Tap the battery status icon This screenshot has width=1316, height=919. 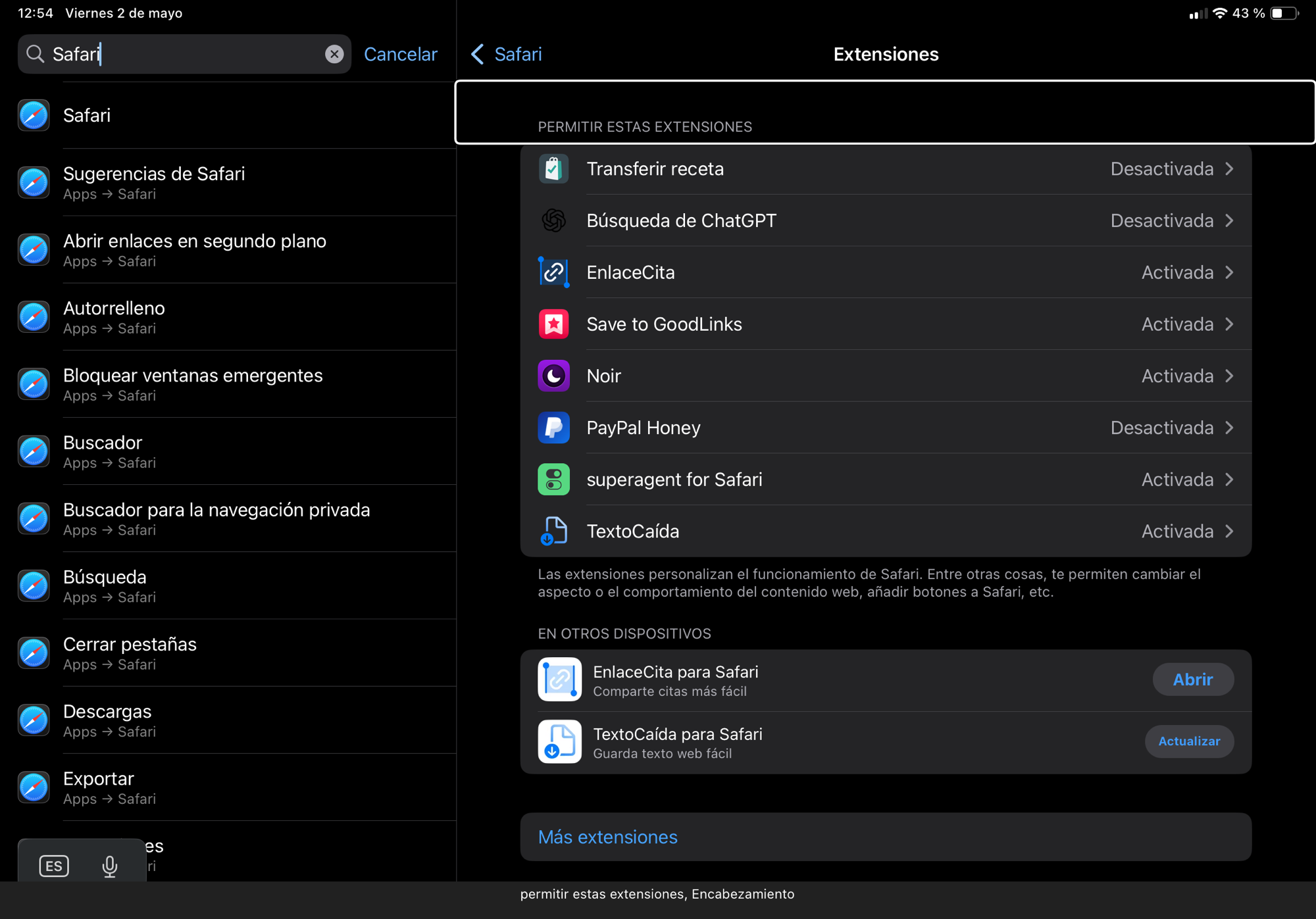click(1284, 13)
